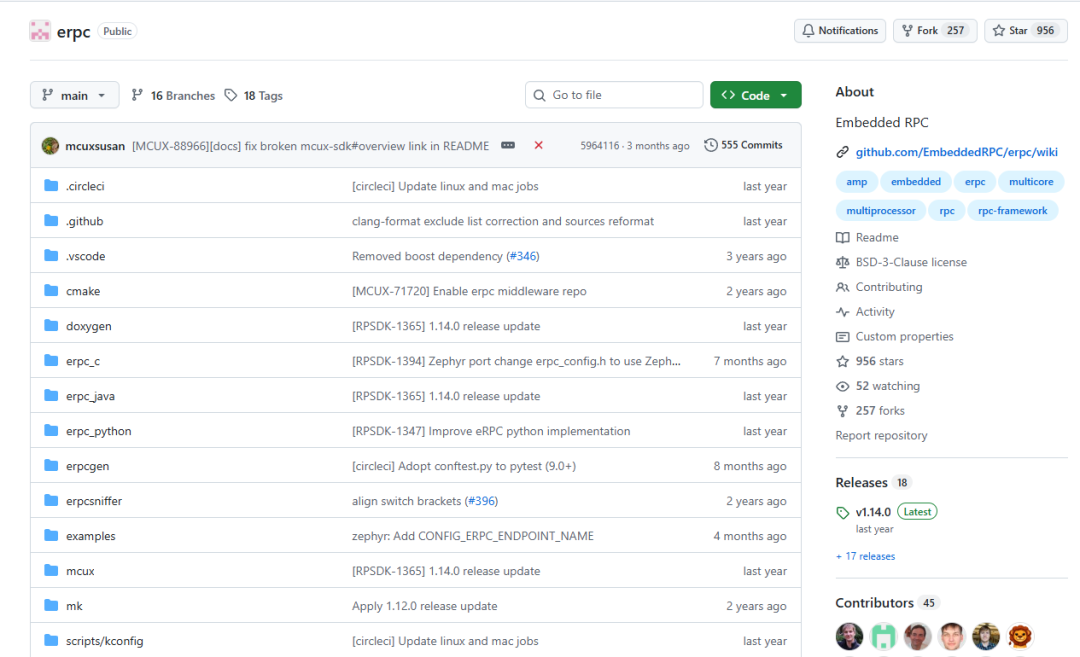Image resolution: width=1080 pixels, height=657 pixels.
Task: Select the erpc topic tag
Action: pyautogui.click(x=975, y=182)
